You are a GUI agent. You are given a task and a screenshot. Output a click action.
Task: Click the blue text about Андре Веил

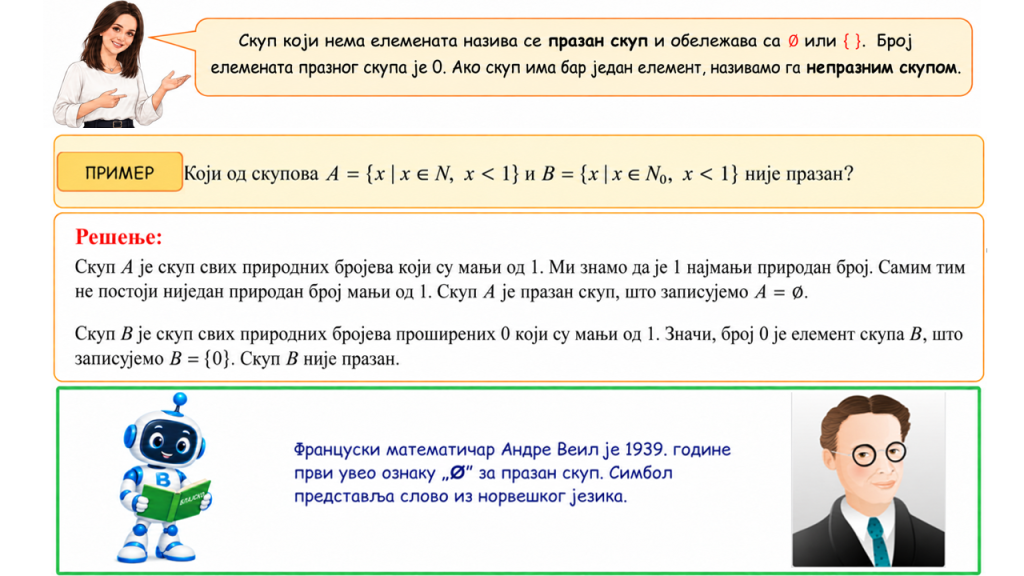point(512,473)
